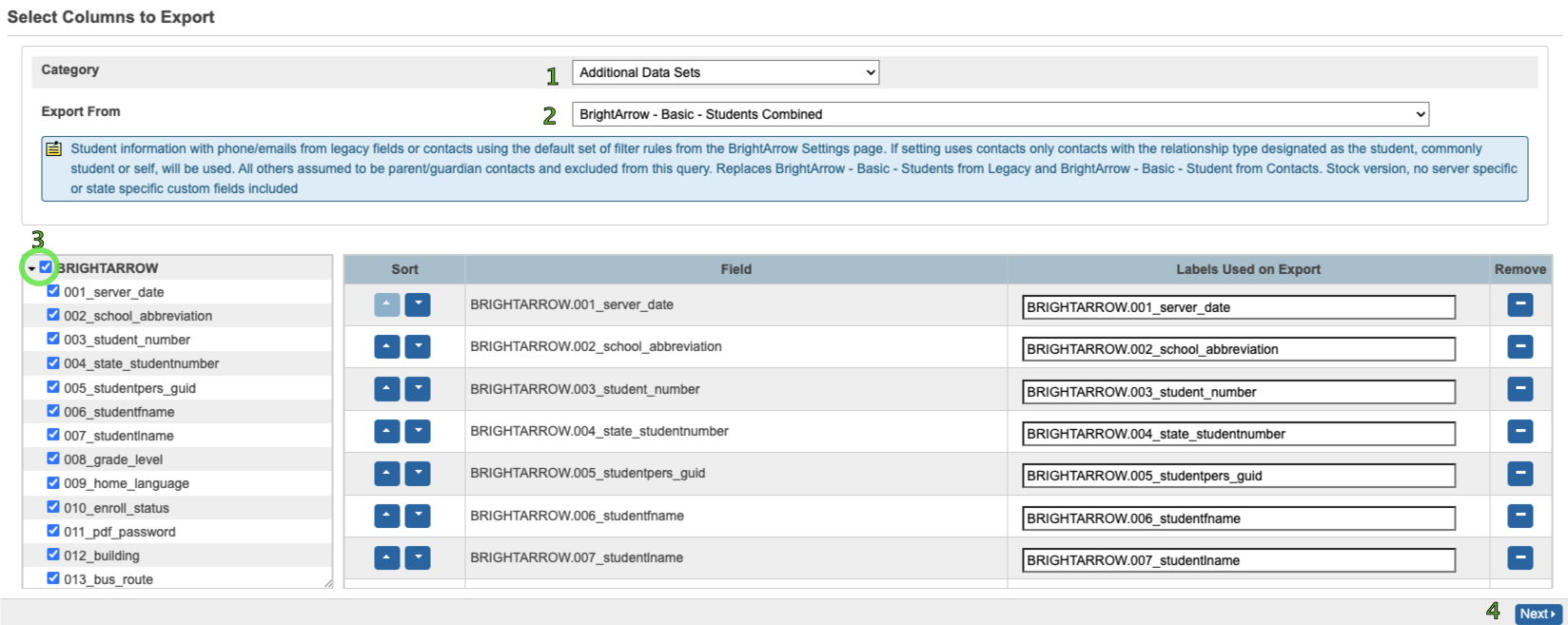
Task: Uncheck the 006_studentfname checkbox
Action: coord(53,411)
